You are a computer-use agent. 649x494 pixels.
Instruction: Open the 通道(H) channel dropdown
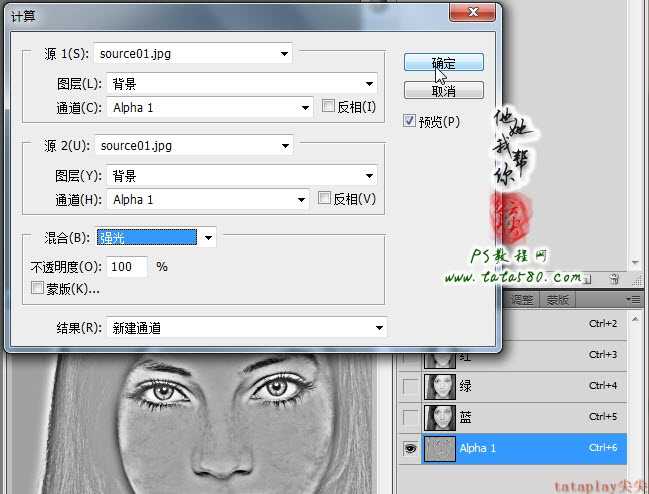click(x=208, y=200)
